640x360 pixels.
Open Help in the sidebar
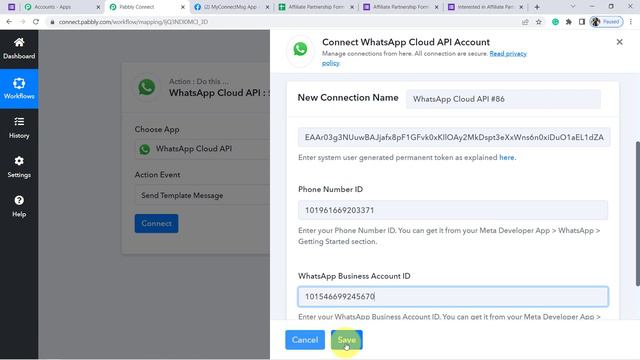[19, 206]
